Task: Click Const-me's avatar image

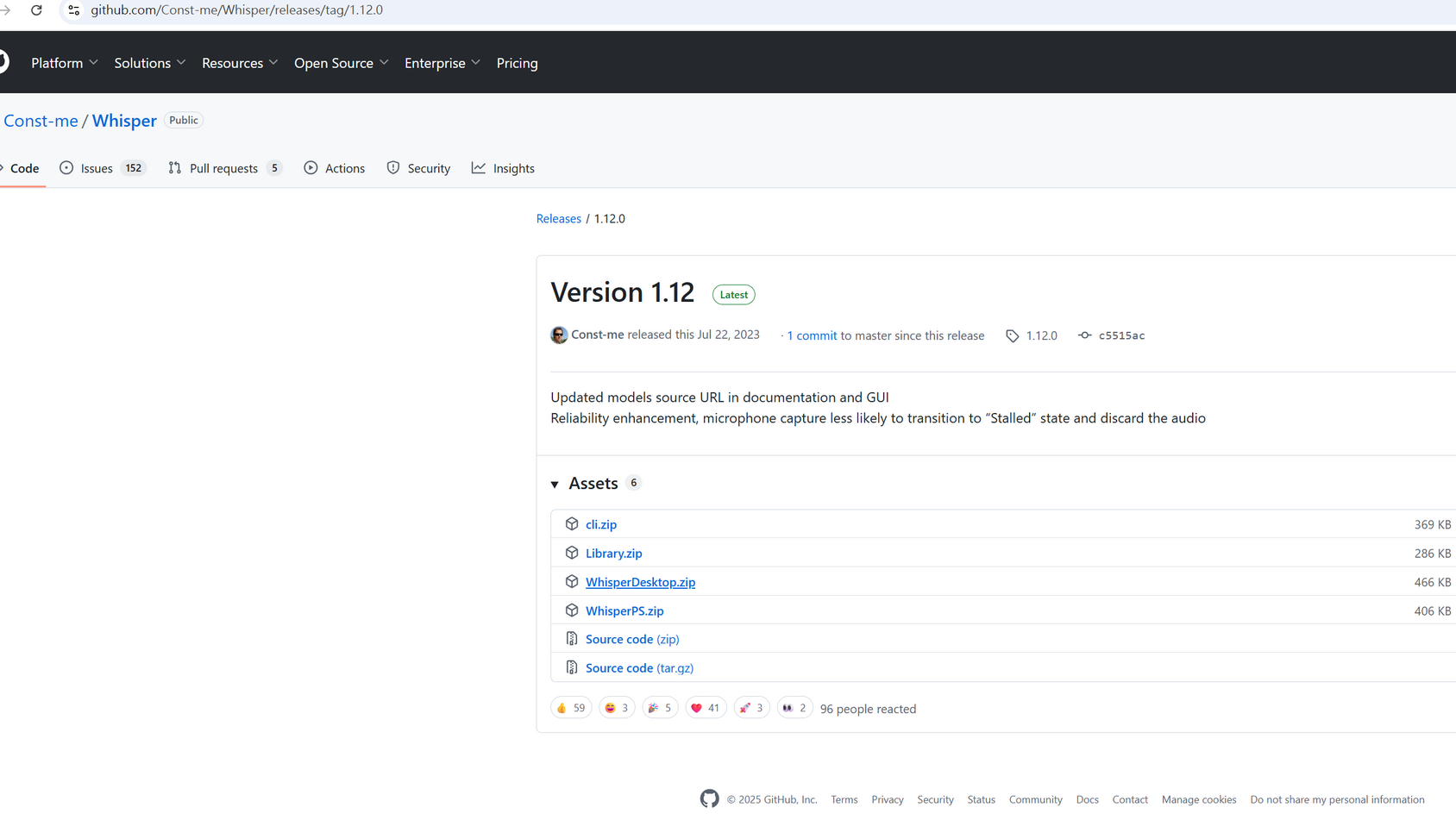Action: click(559, 335)
